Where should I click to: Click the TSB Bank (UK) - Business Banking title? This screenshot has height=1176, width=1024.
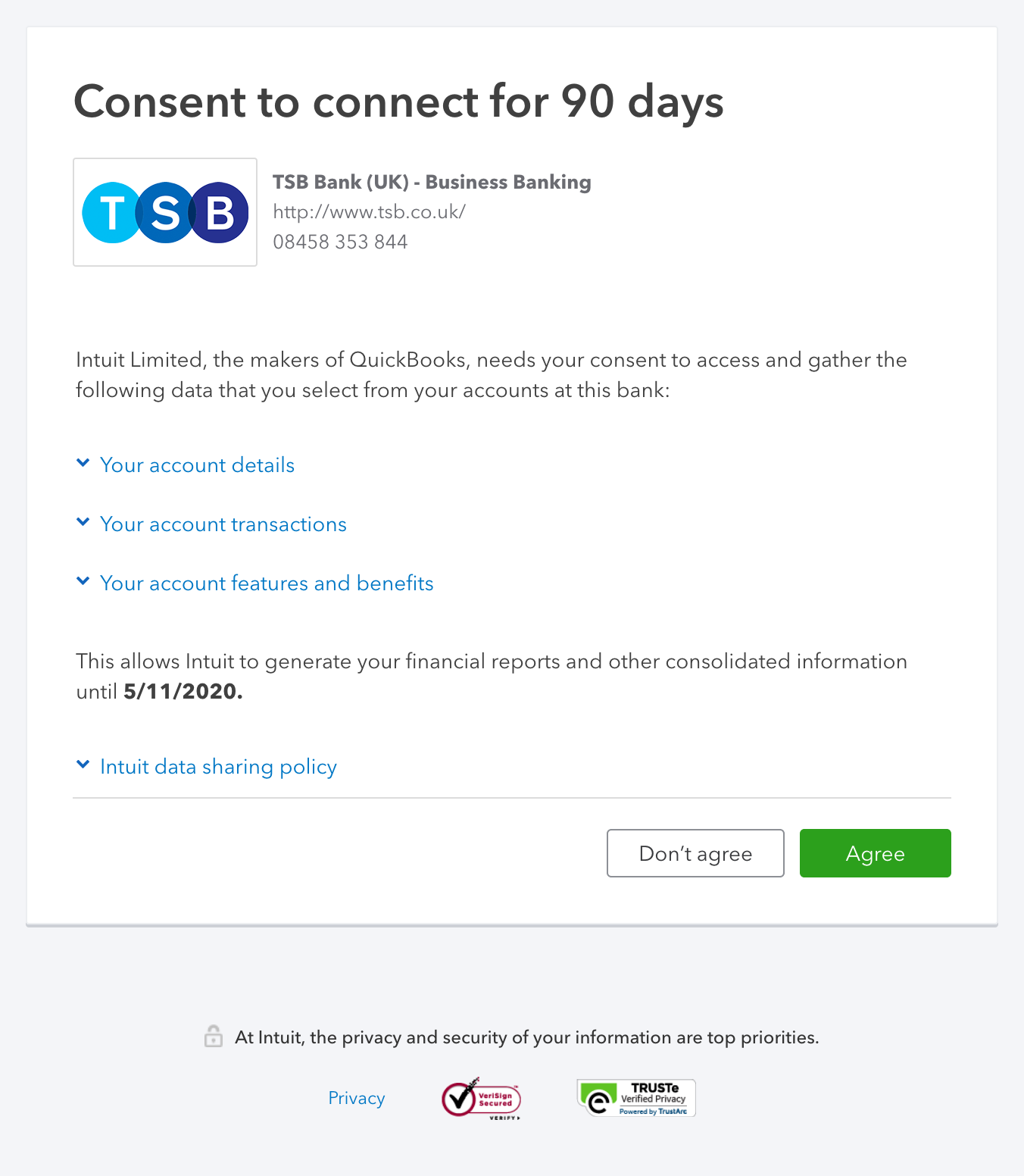coord(432,183)
